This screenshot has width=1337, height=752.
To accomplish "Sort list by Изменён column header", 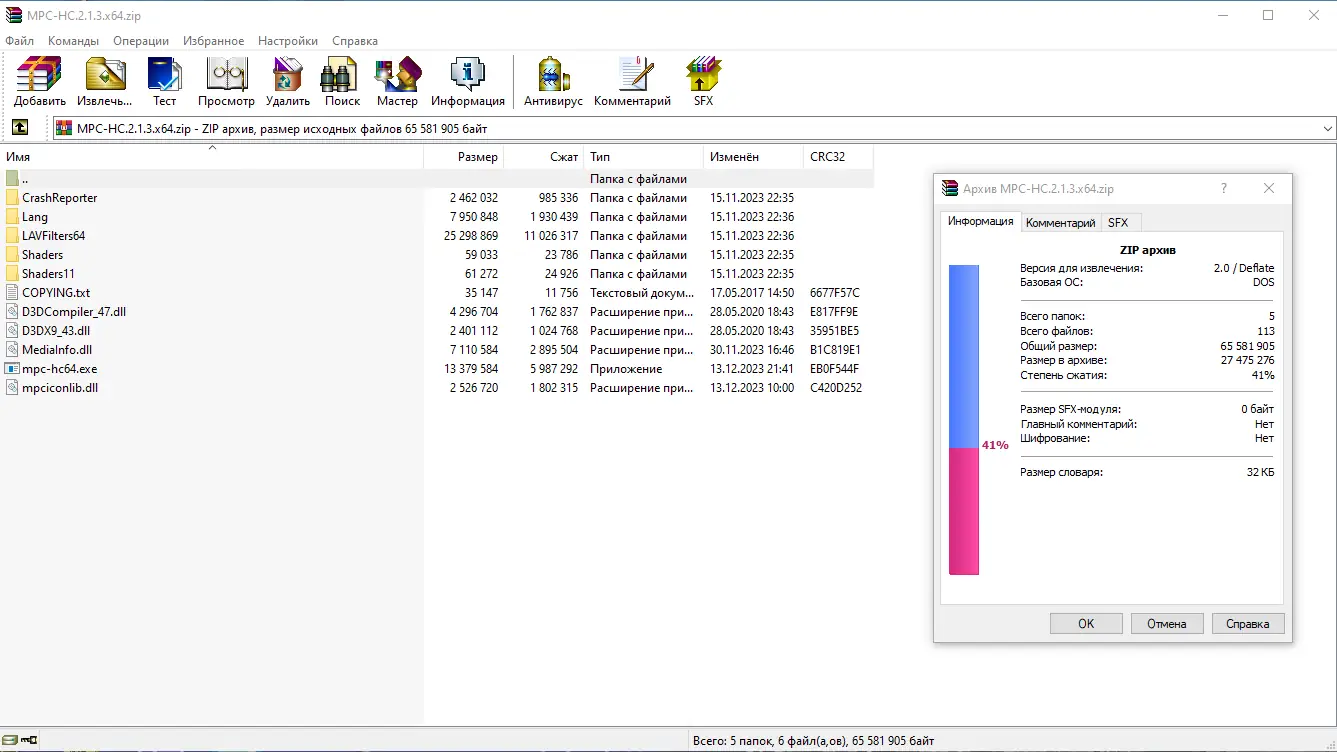I will 753,157.
